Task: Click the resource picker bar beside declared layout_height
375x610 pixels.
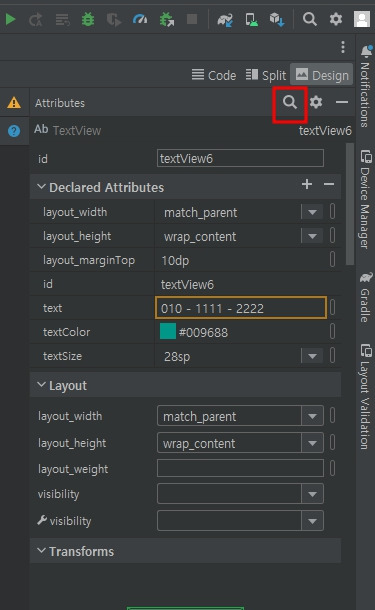Action: point(333,236)
